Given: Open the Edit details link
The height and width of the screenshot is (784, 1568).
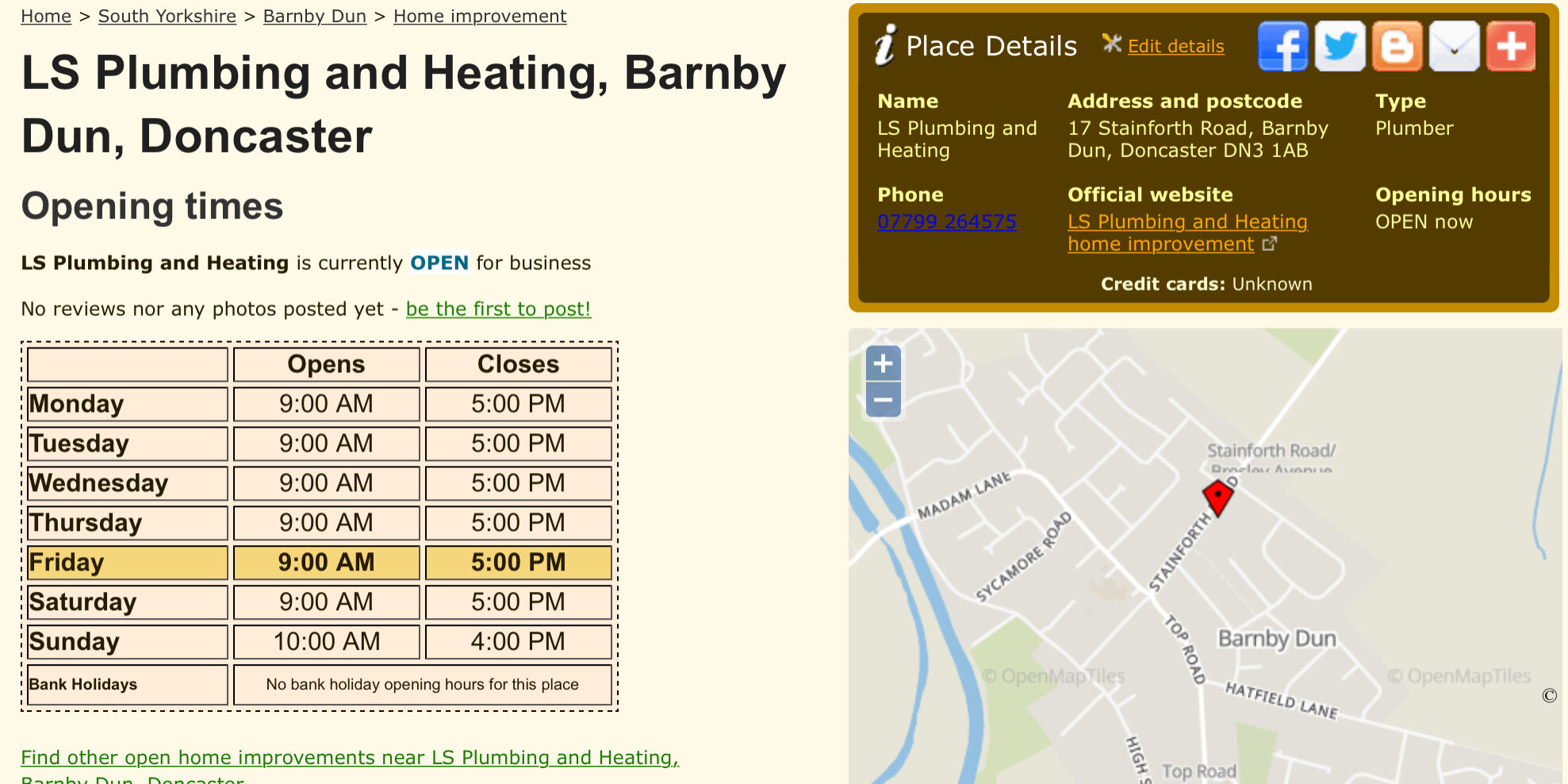Looking at the screenshot, I should pos(1175,47).
